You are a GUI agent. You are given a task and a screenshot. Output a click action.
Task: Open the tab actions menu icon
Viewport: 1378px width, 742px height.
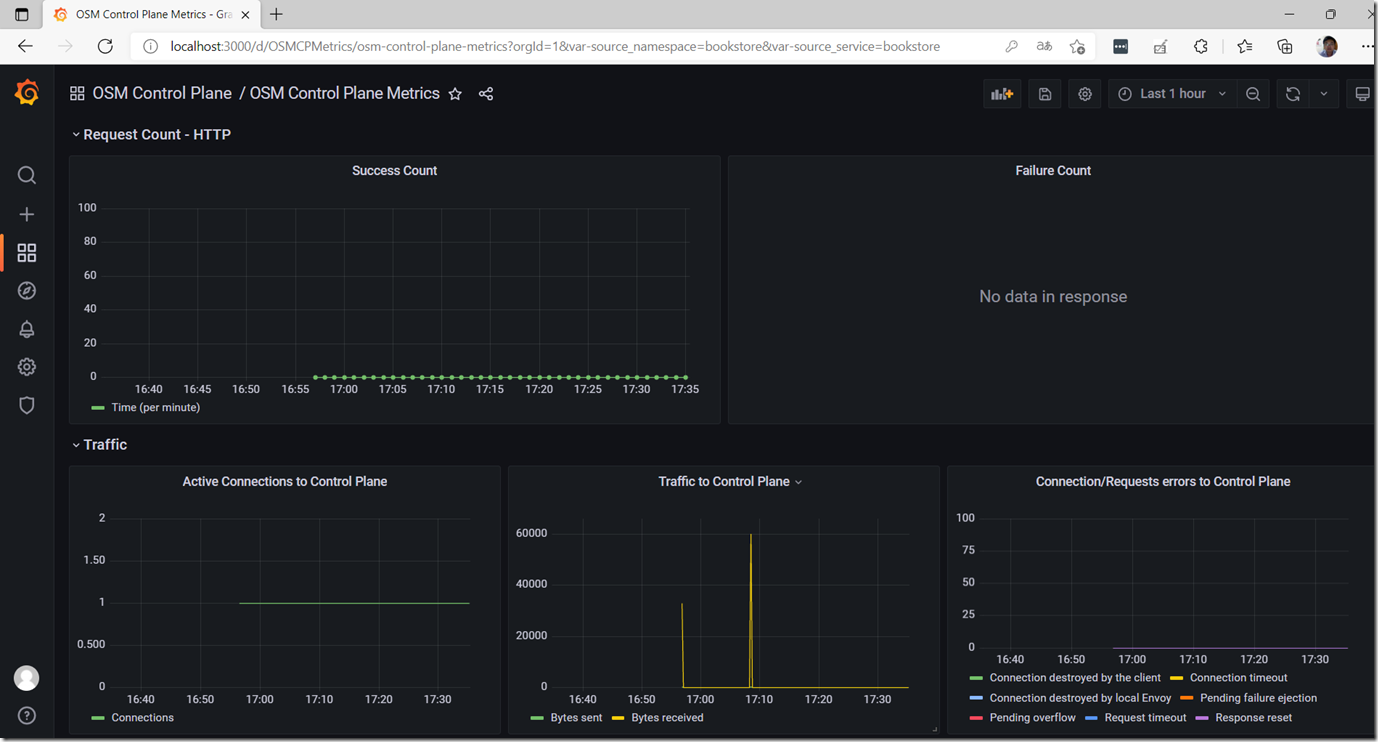(22, 15)
